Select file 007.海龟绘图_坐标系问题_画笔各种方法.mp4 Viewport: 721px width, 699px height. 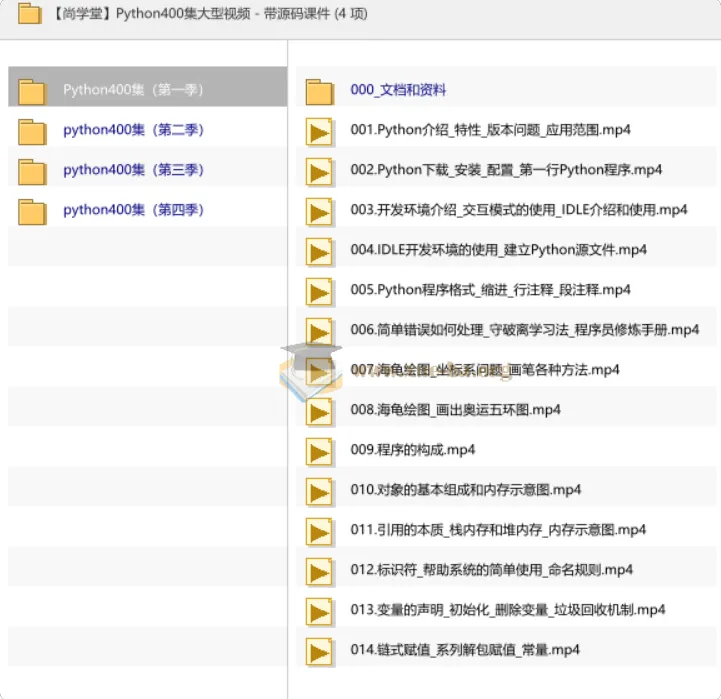pos(485,370)
